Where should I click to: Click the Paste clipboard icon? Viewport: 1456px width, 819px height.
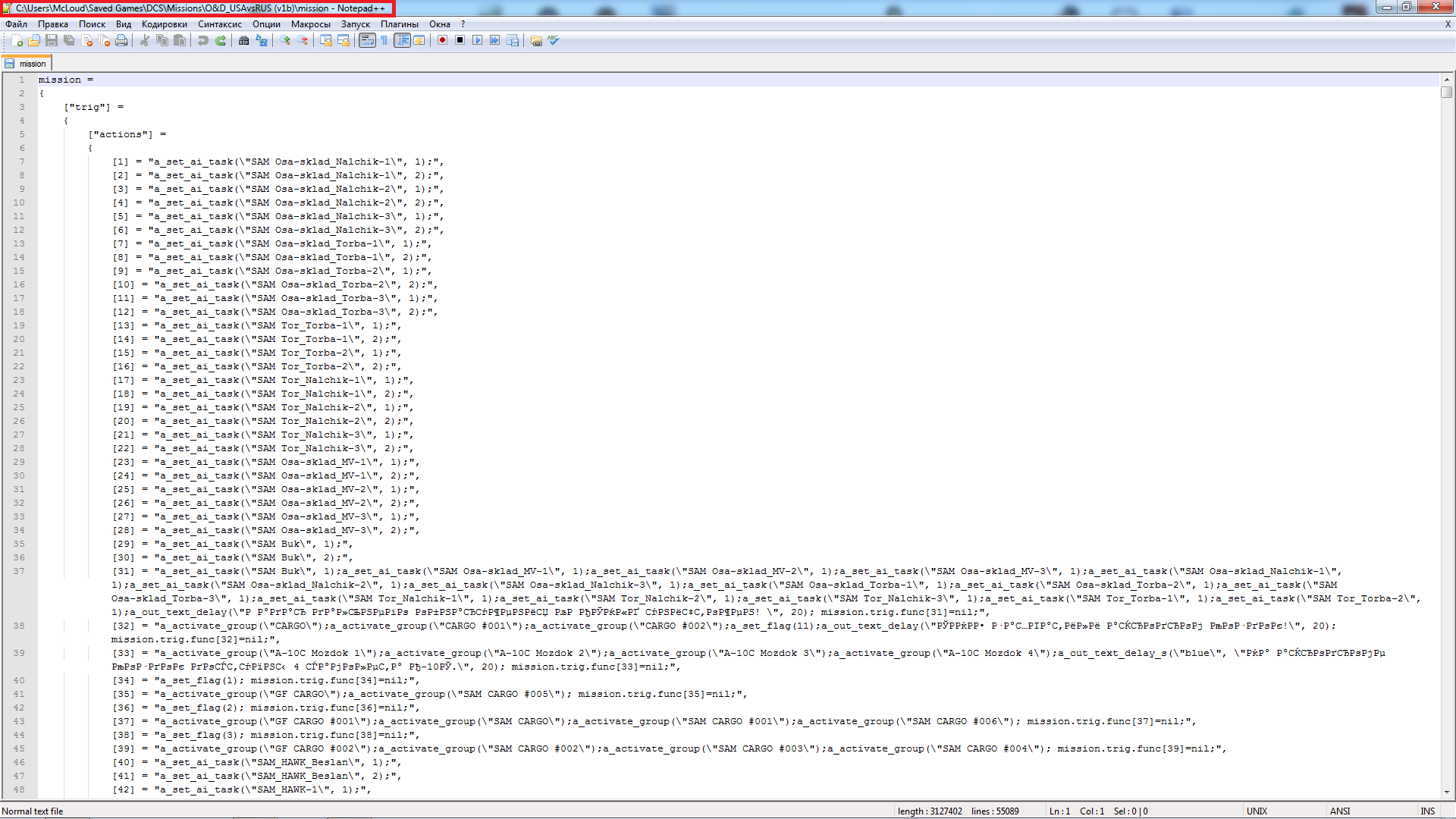click(180, 41)
